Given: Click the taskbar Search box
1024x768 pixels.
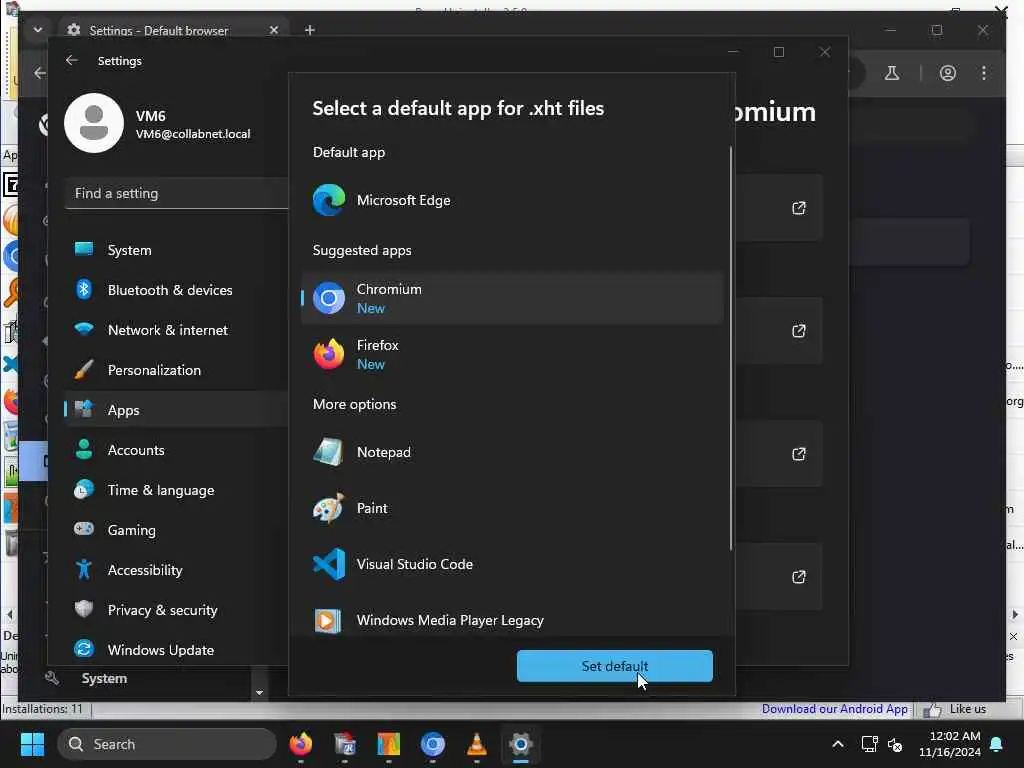Looking at the screenshot, I should (x=167, y=744).
